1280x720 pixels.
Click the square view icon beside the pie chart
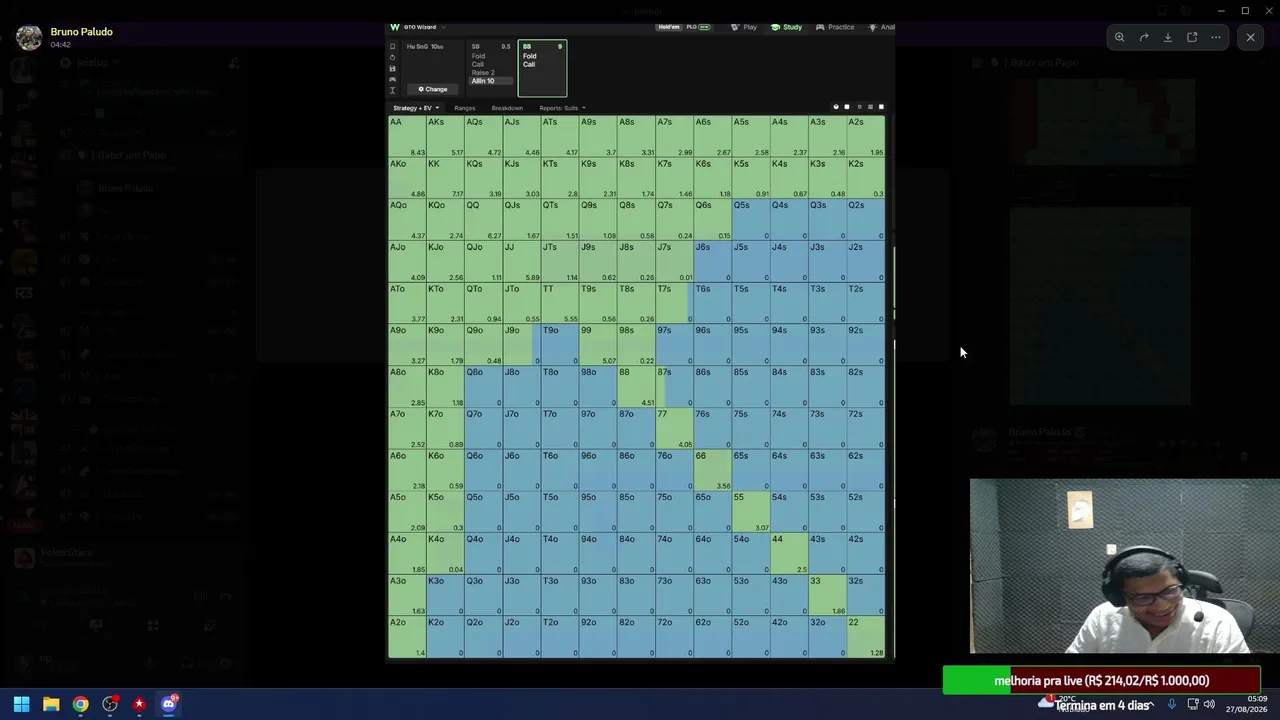pos(847,107)
